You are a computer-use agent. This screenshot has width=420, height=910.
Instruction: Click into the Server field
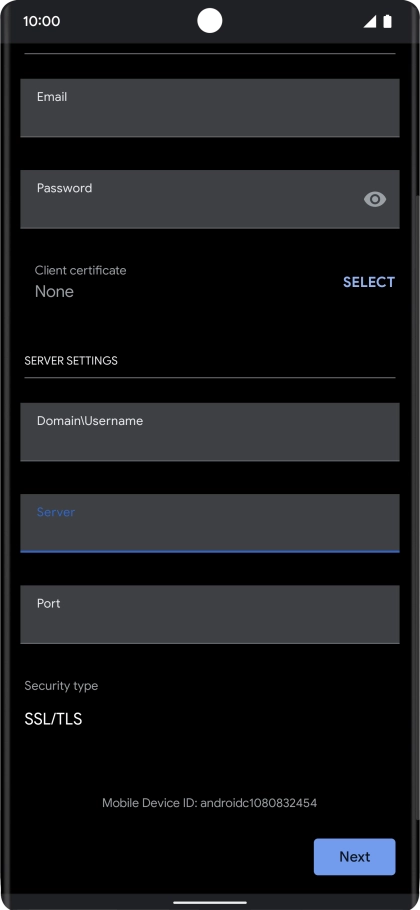coord(210,523)
